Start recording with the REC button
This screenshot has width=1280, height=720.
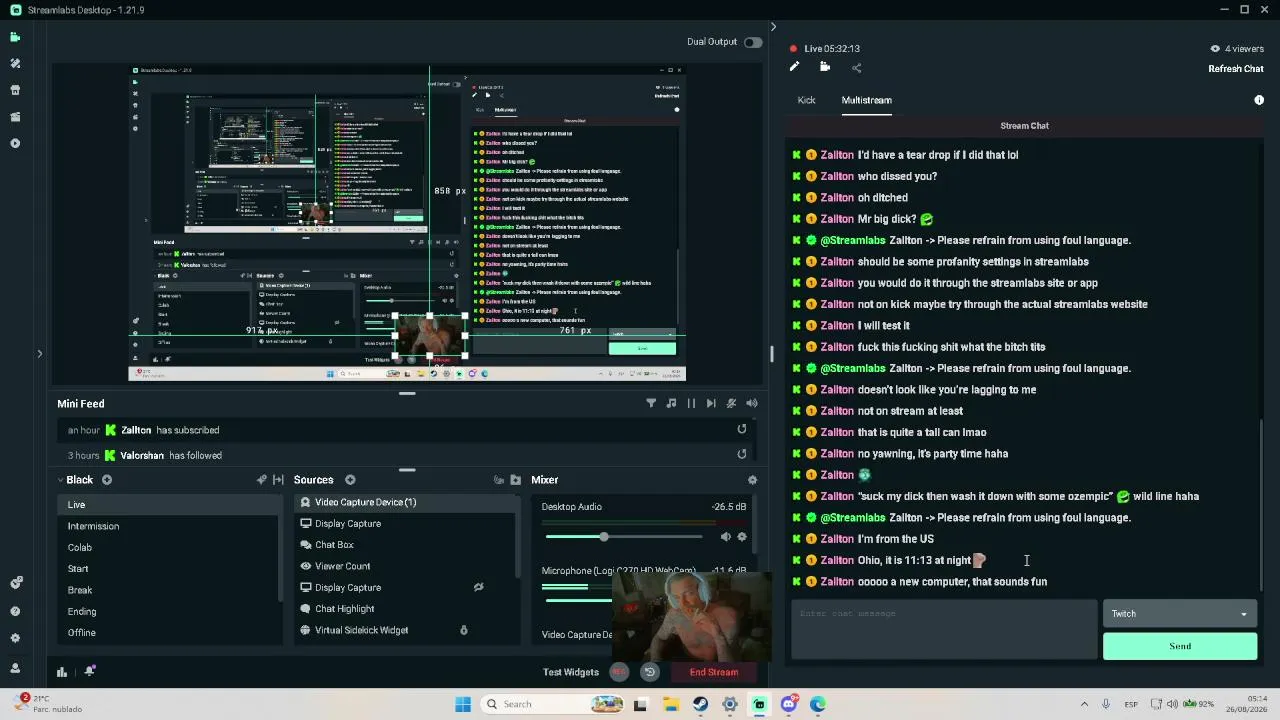point(619,672)
